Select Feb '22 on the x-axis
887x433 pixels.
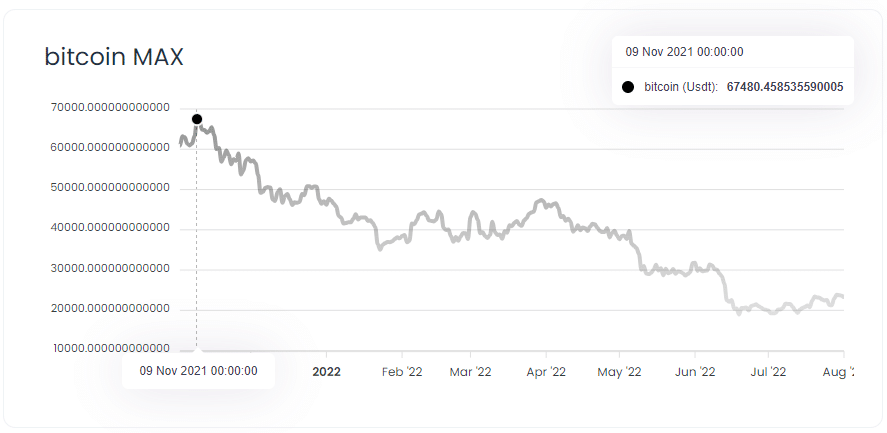tap(402, 371)
